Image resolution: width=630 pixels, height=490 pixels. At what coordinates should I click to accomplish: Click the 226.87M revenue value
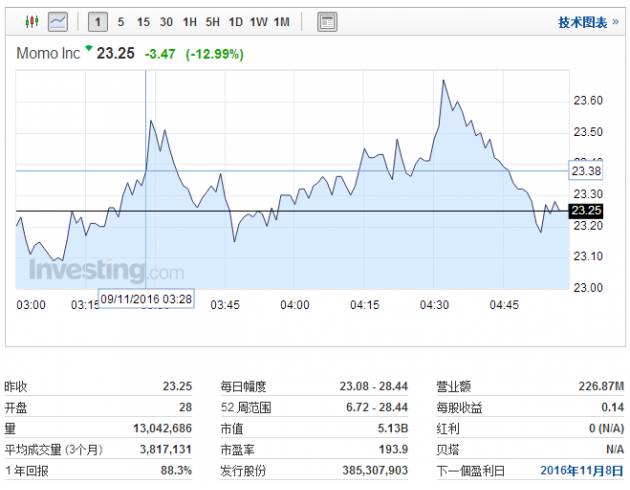(601, 386)
